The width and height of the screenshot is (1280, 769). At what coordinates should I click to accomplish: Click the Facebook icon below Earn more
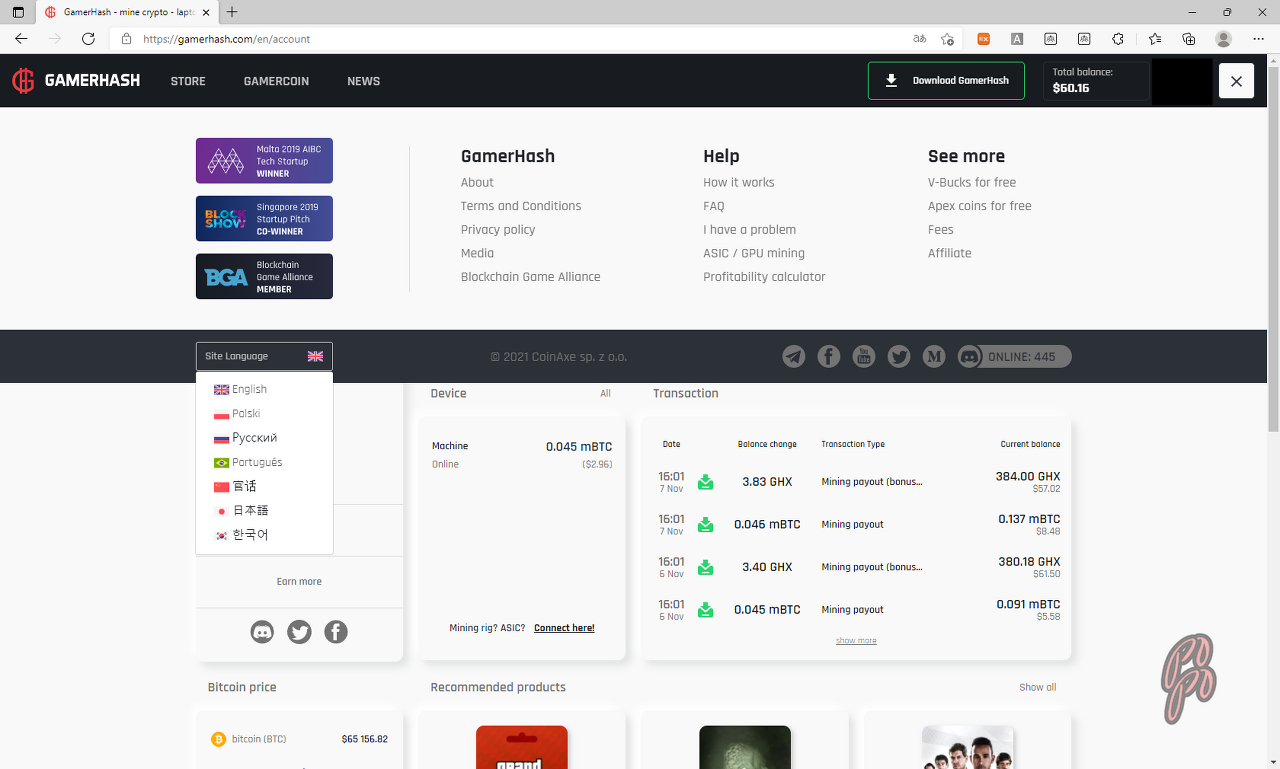click(x=336, y=632)
